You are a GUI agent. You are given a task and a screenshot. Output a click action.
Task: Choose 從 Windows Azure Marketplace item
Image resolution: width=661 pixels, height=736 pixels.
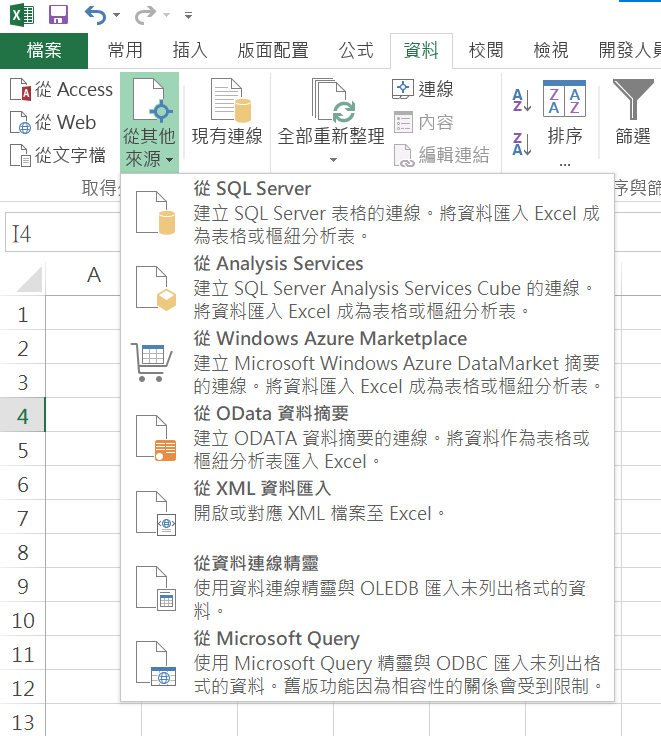(x=367, y=362)
